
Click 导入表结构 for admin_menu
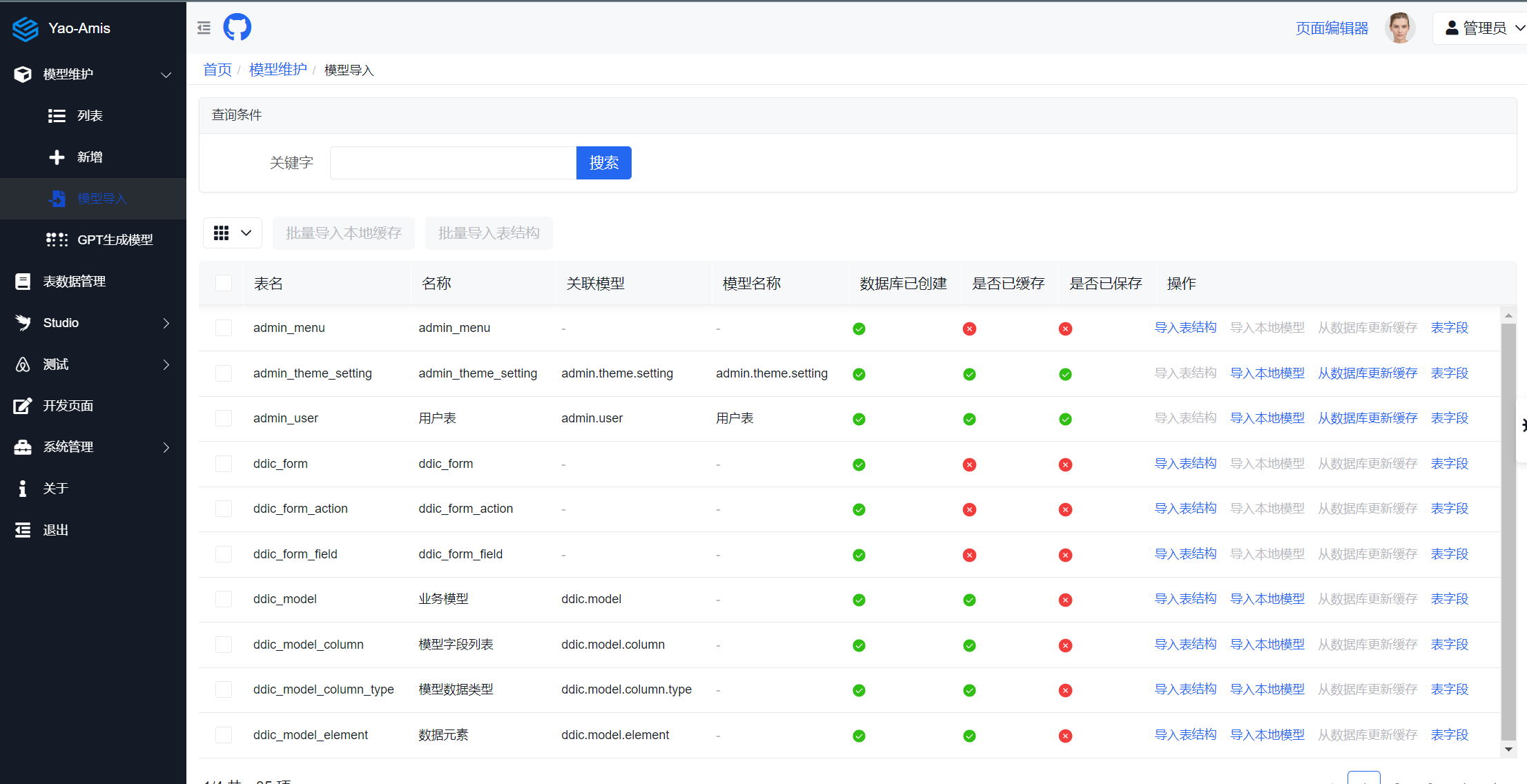(1185, 328)
